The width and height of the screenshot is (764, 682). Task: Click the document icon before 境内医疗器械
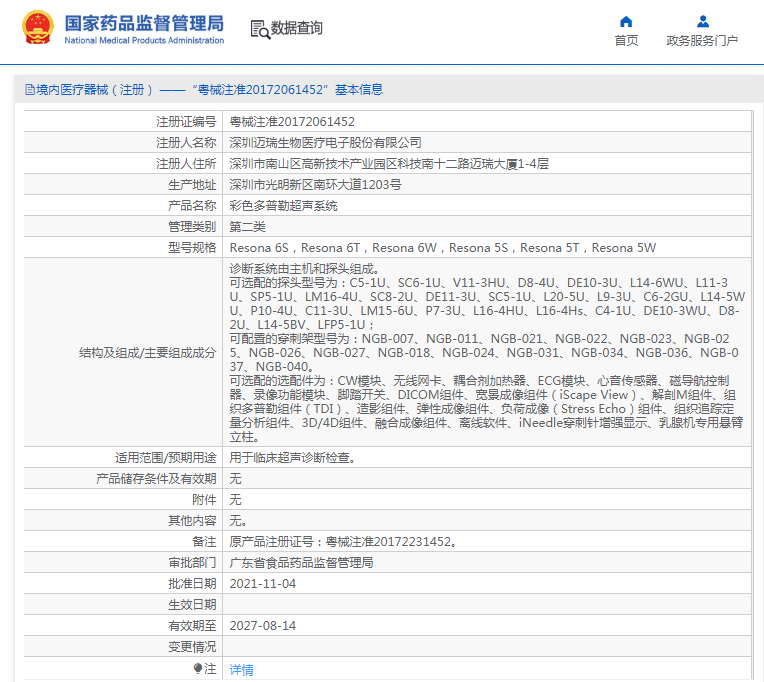pos(30,90)
